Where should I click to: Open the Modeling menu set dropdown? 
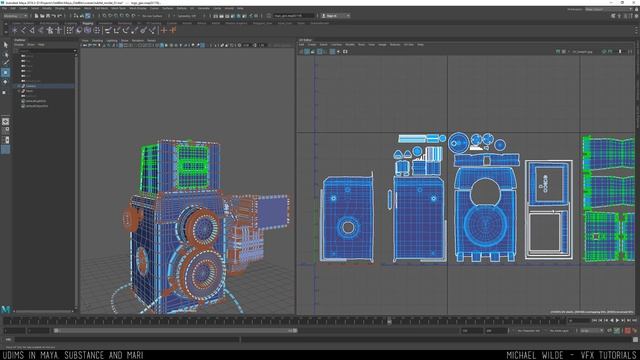(x=16, y=16)
